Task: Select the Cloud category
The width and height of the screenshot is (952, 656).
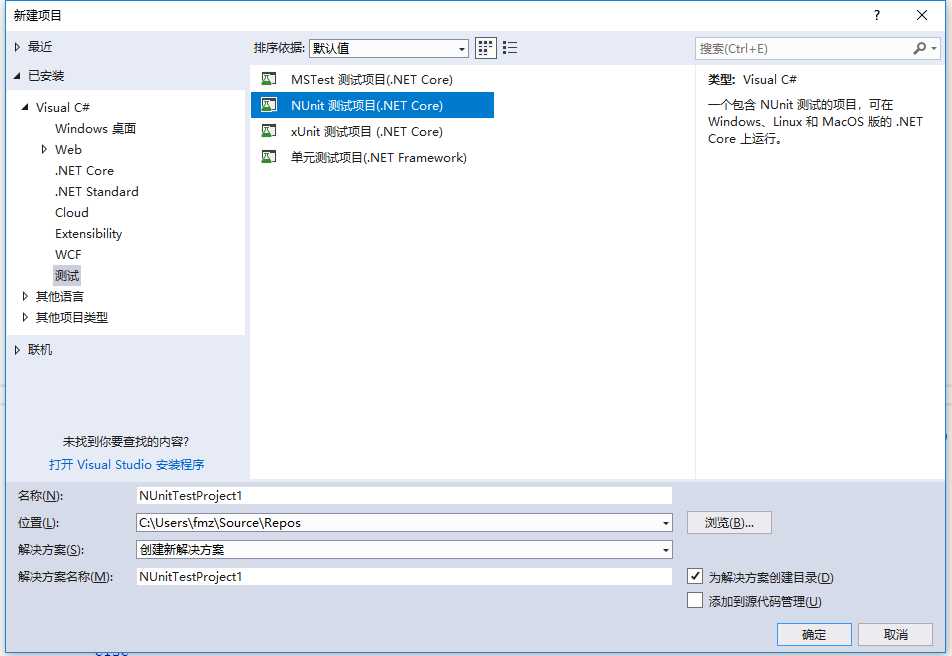Action: (x=72, y=213)
